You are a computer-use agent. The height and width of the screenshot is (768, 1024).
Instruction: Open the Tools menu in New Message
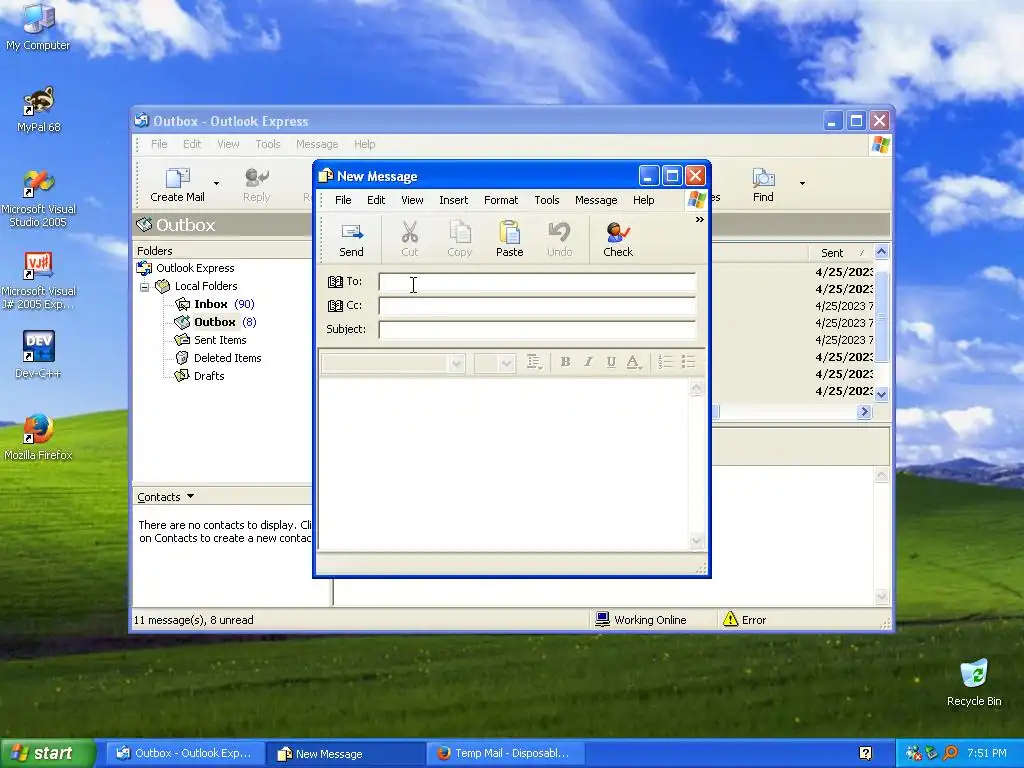coord(547,200)
